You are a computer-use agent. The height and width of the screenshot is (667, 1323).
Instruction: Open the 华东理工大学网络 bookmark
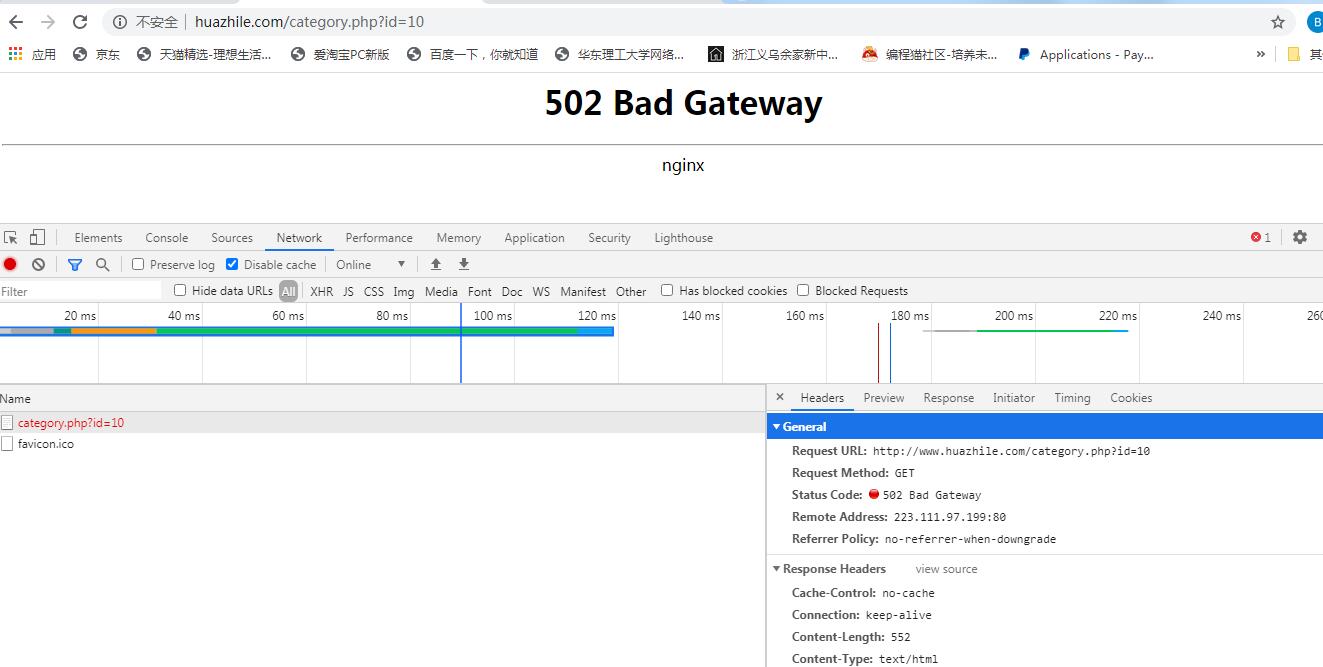[620, 54]
